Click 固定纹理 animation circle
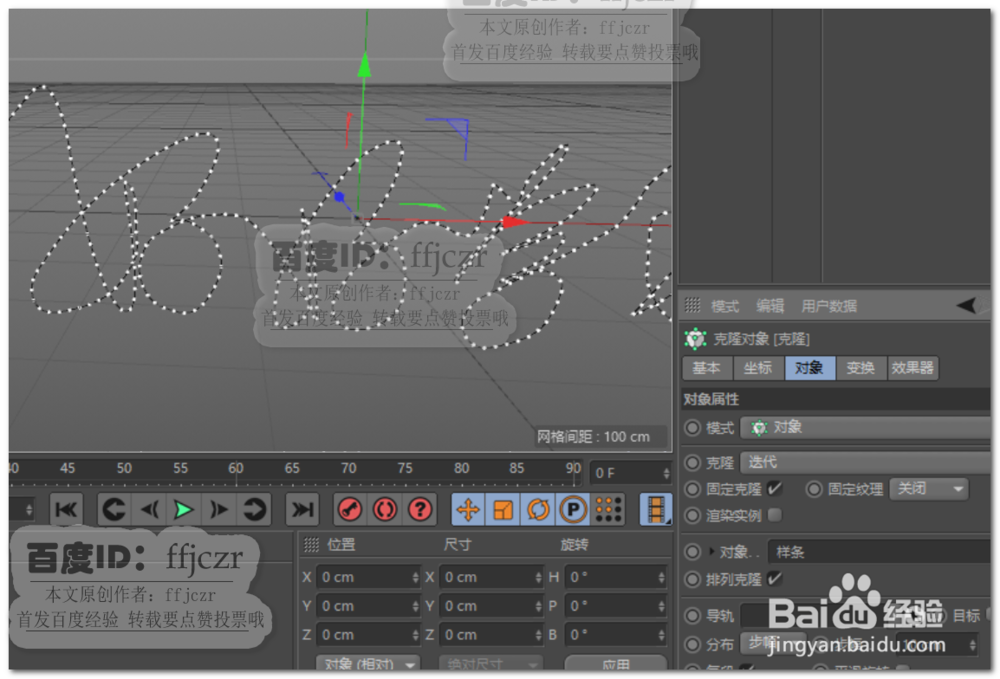This screenshot has height=679, width=1000. click(814, 489)
